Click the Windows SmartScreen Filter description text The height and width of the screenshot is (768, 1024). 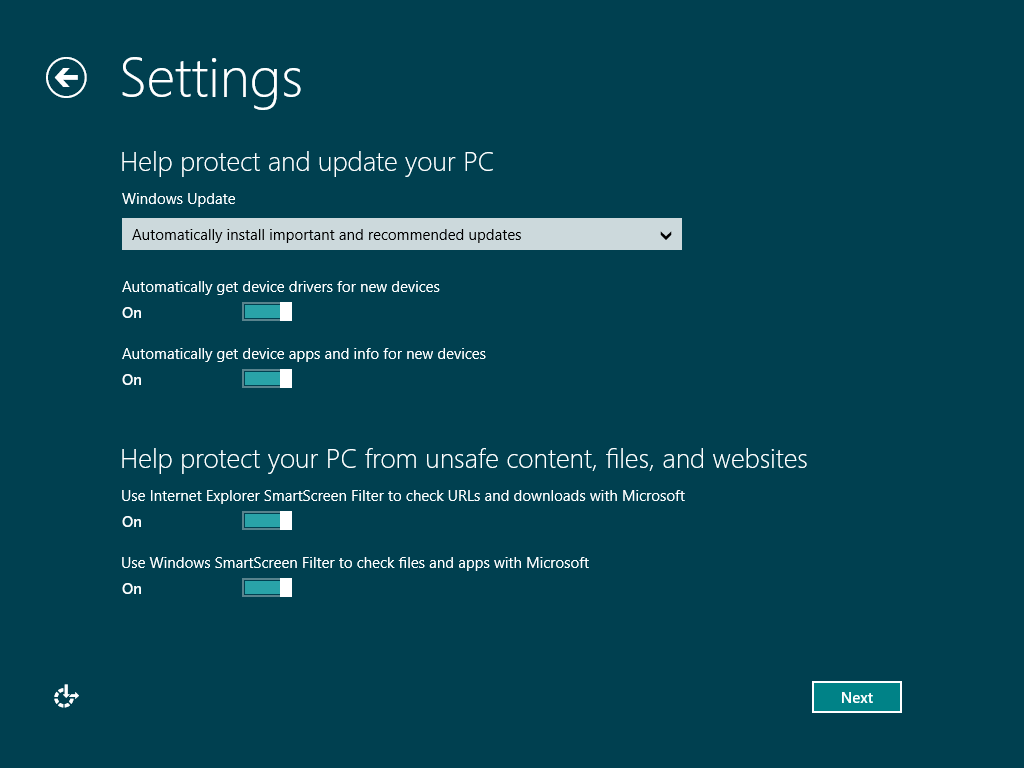click(x=355, y=563)
